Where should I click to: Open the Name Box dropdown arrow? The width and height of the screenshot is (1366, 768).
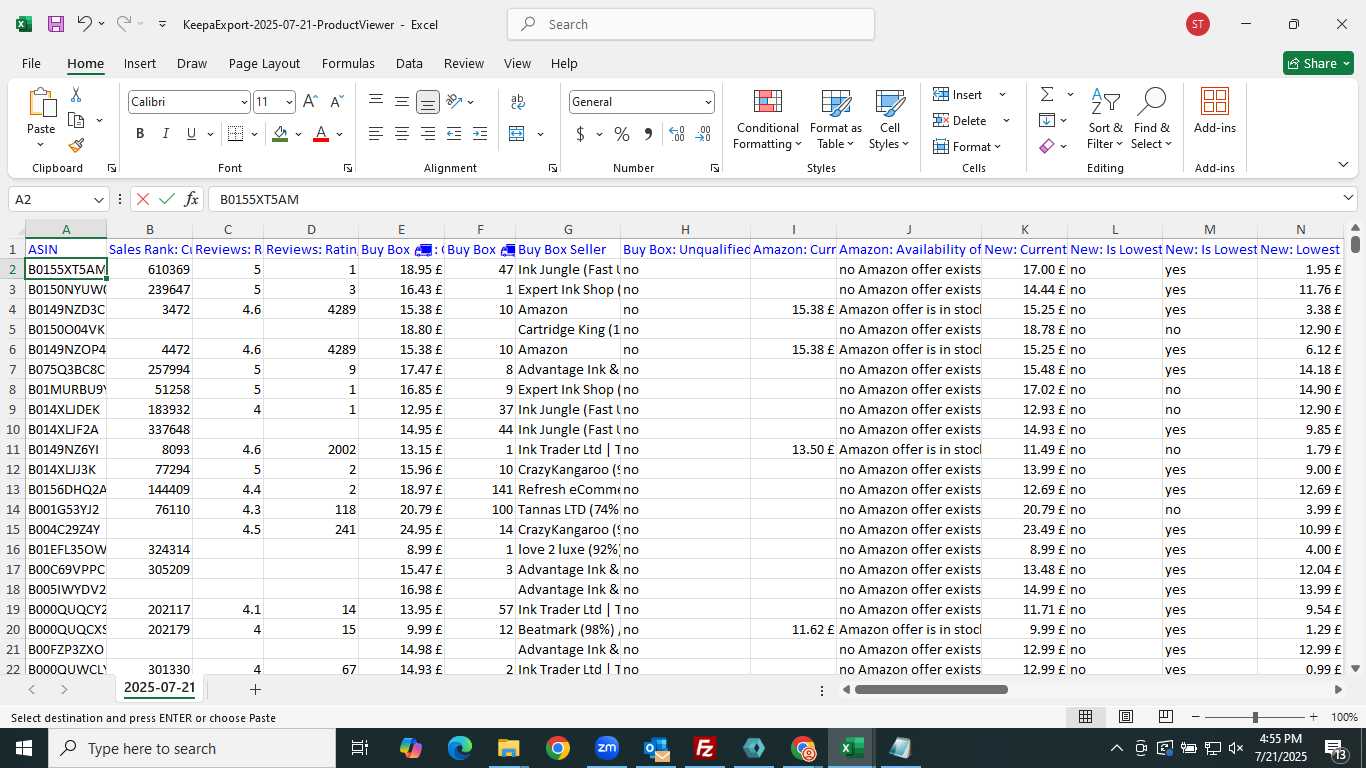(98, 200)
